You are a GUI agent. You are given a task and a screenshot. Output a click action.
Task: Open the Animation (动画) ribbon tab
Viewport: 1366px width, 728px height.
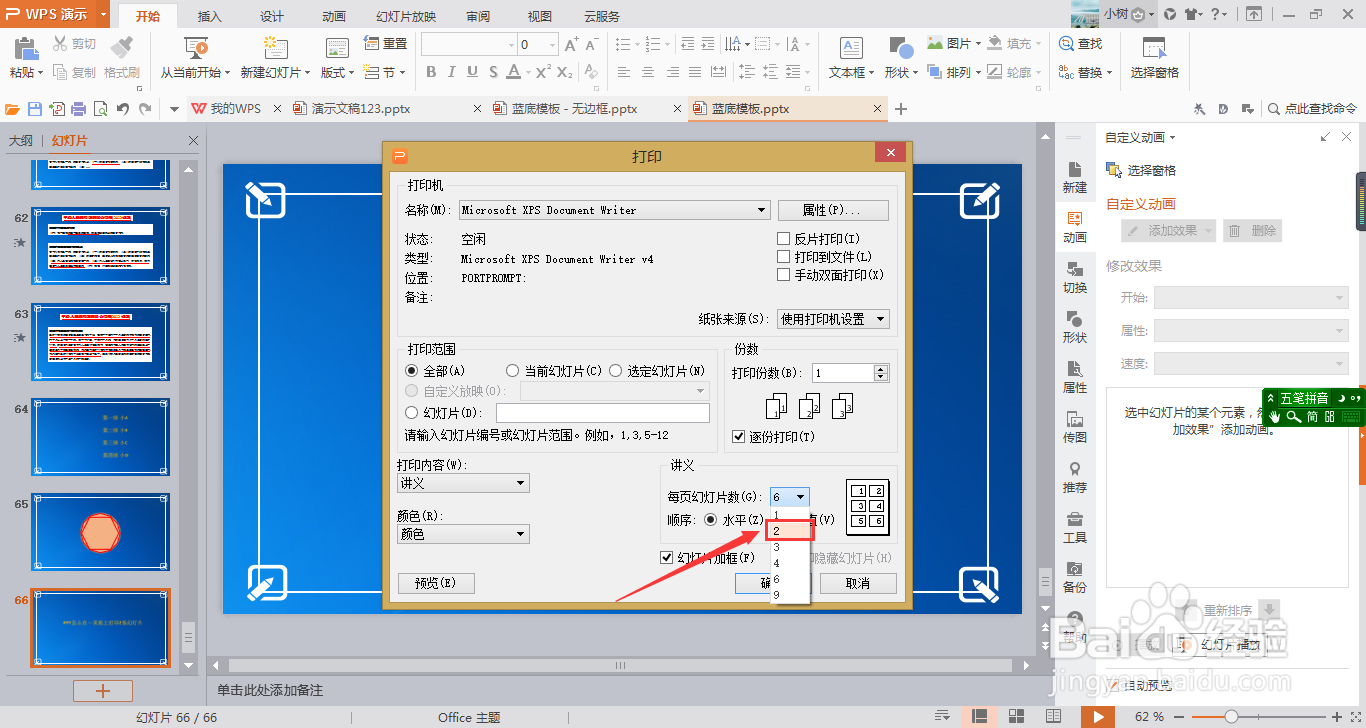pos(334,16)
